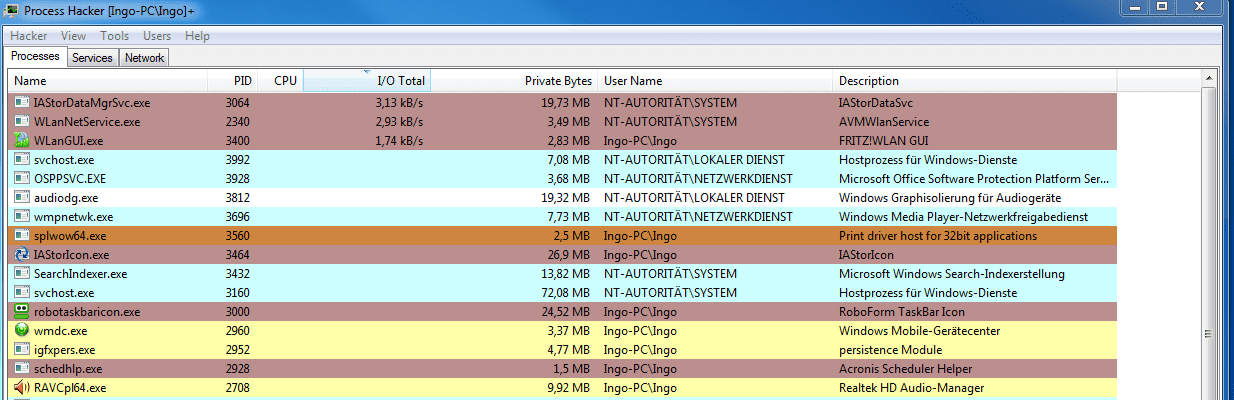Select the splwow64.exe process name
Image resolution: width=1234 pixels, height=400 pixels.
[x=70, y=235]
